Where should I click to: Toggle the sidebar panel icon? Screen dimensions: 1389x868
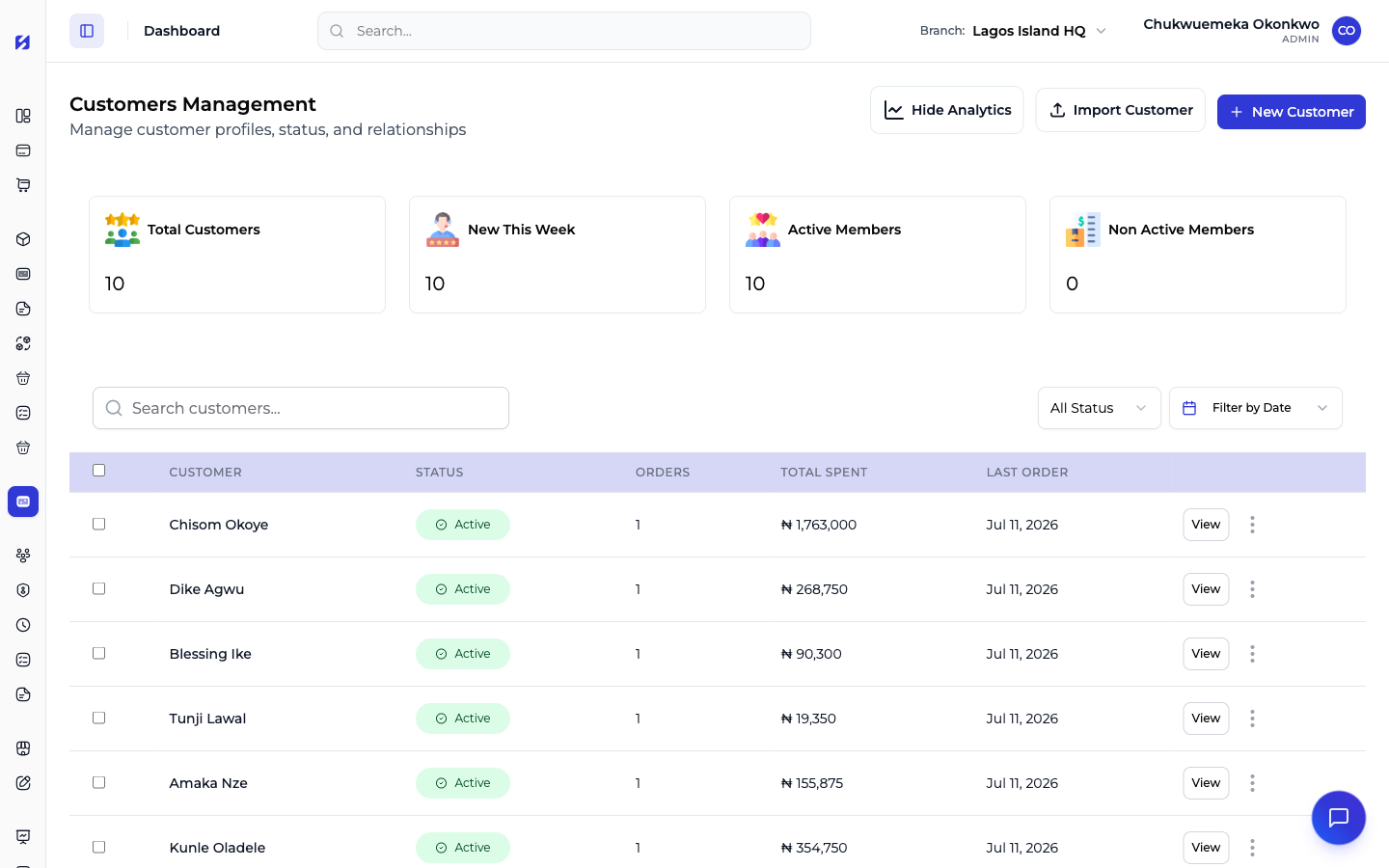click(87, 31)
